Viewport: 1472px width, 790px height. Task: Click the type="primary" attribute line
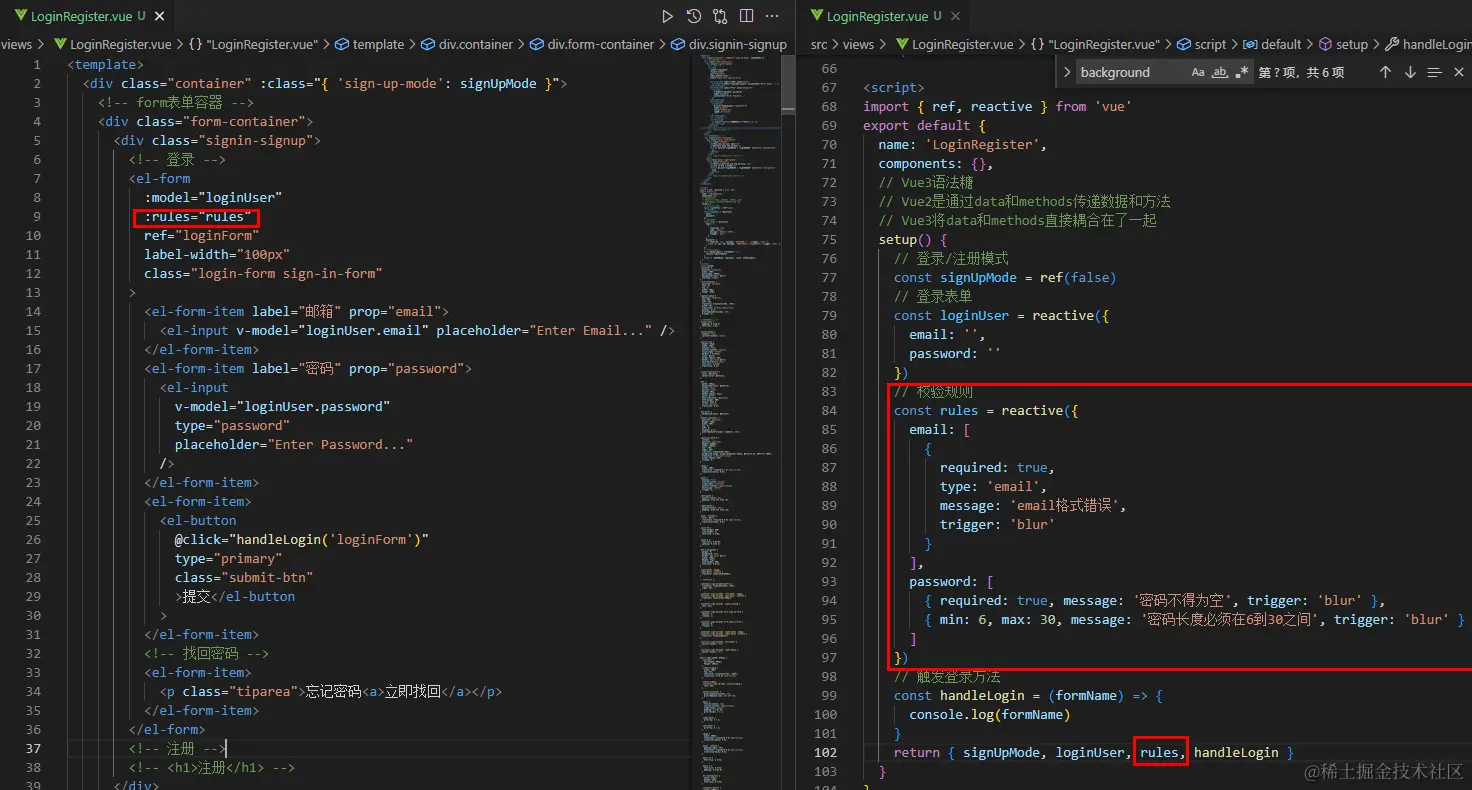point(228,558)
